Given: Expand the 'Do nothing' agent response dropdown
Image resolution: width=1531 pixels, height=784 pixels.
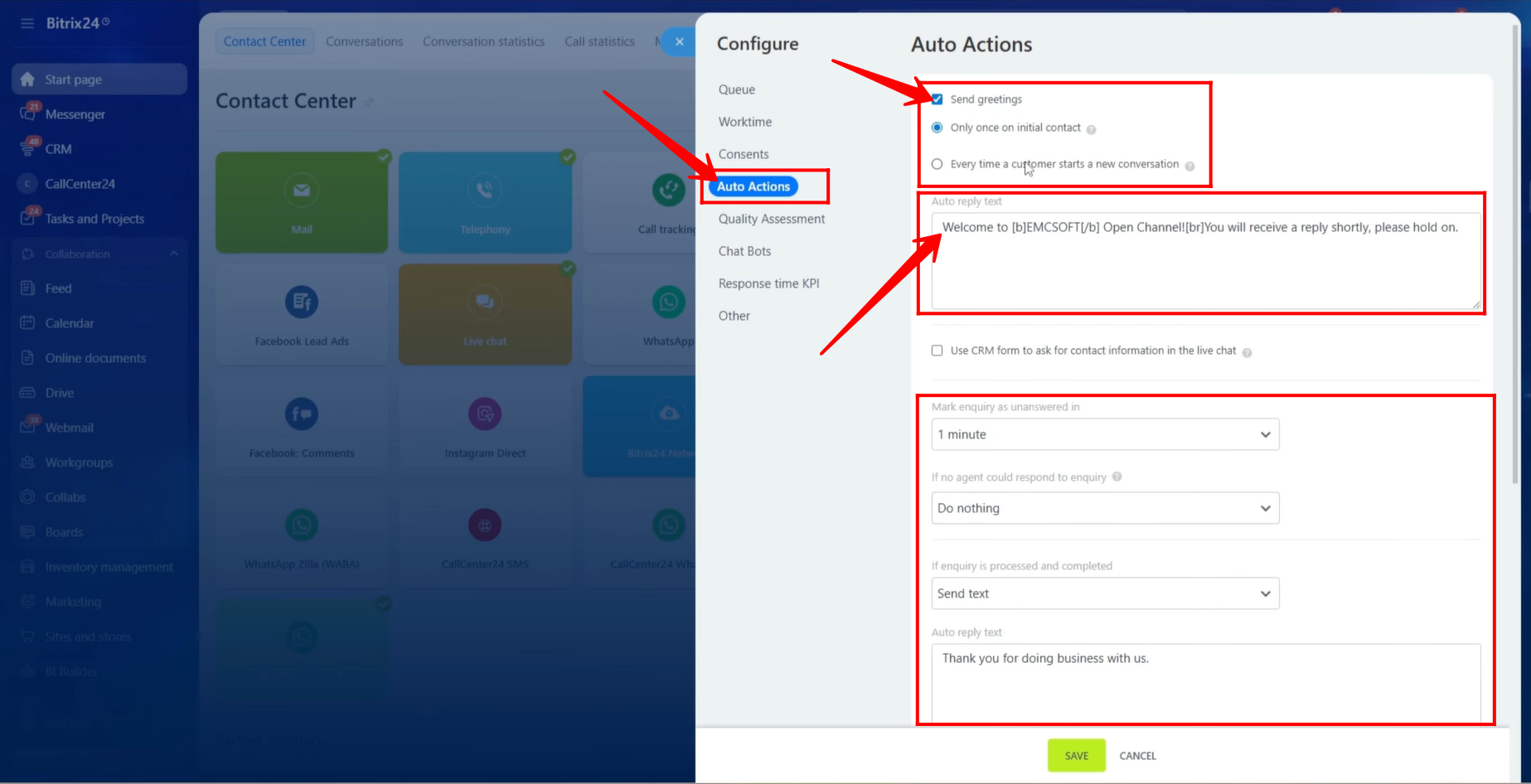Looking at the screenshot, I should [1105, 508].
